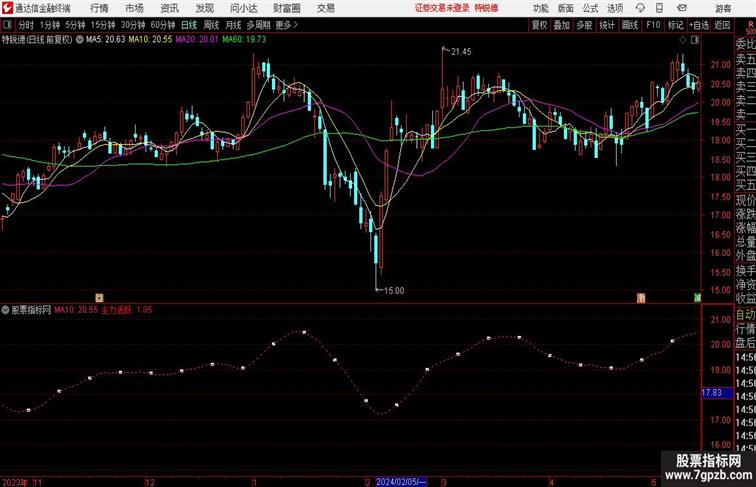Click the 叠加 overlay button

click(x=562, y=25)
